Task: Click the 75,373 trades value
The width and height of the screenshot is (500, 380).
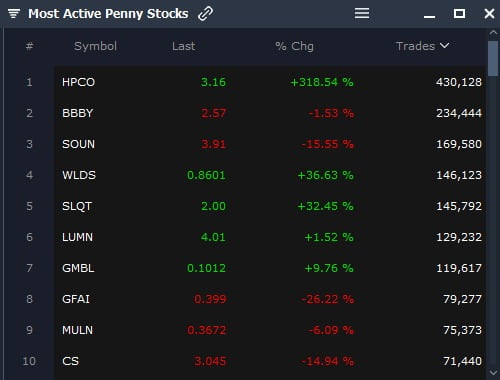Action: pos(462,330)
